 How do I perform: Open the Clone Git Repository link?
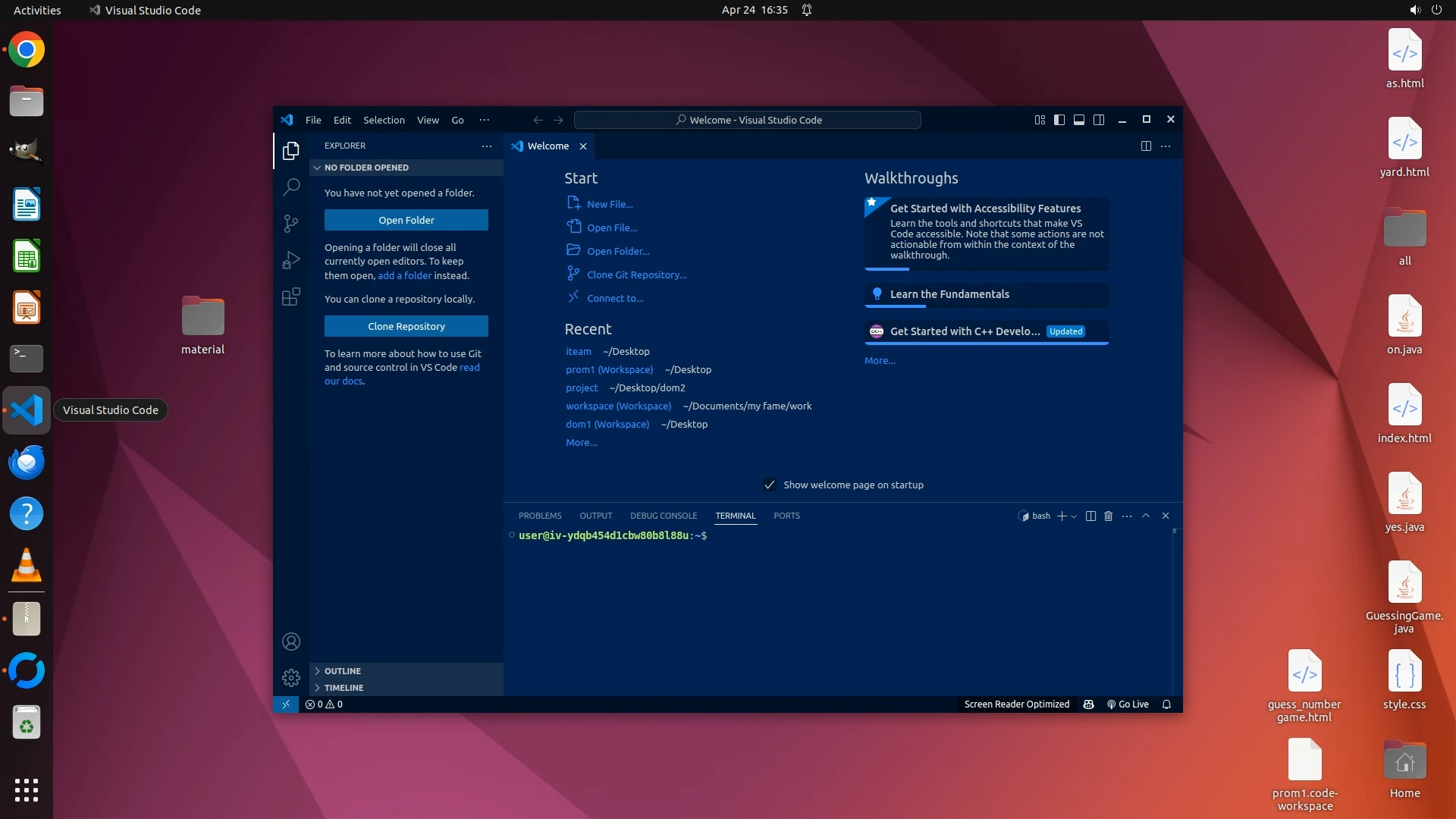tap(636, 275)
